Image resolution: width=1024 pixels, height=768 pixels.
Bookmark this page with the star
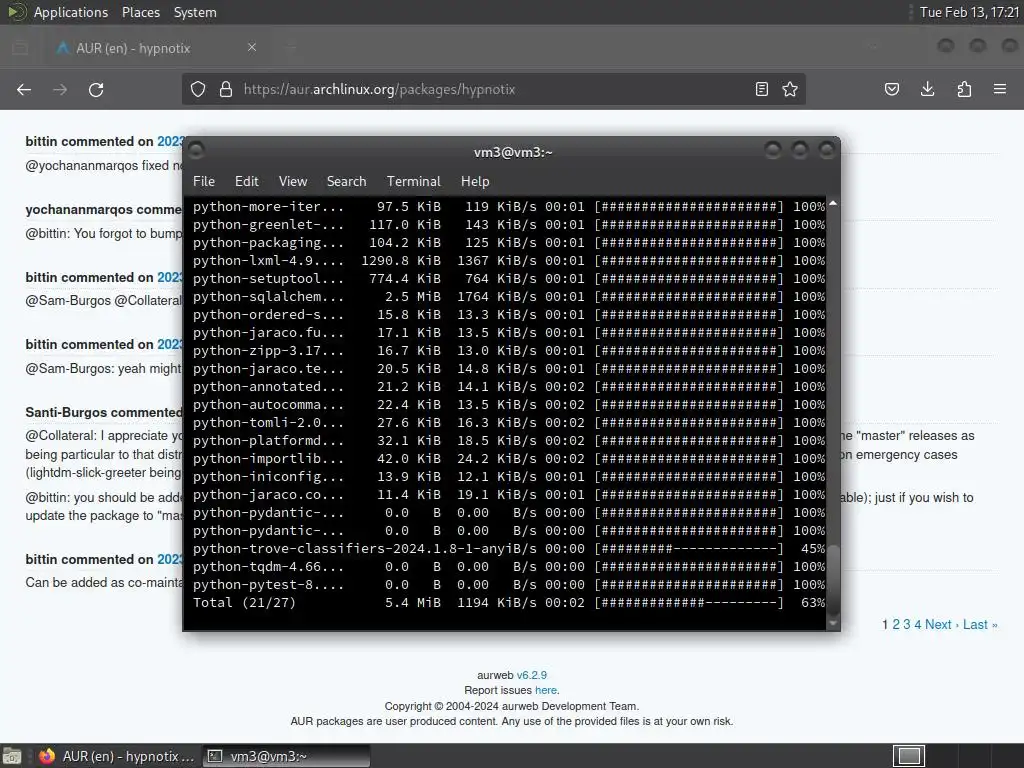(790, 89)
